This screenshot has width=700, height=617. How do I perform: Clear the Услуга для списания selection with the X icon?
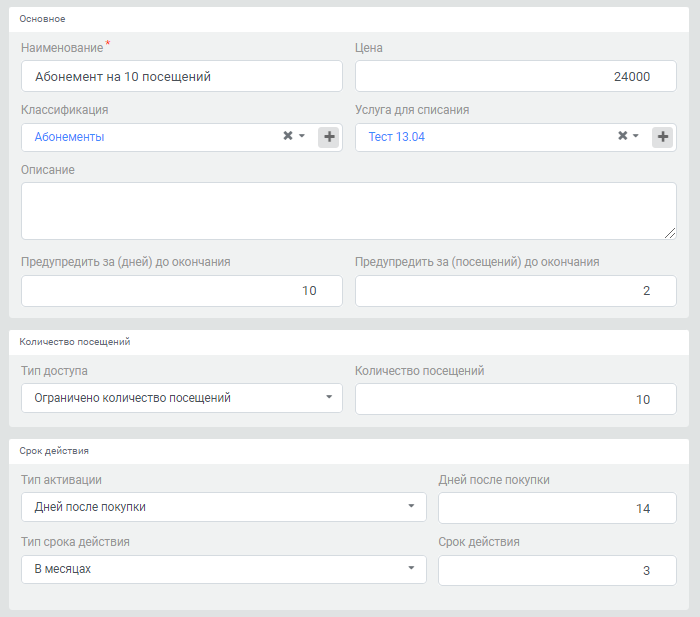[x=623, y=136]
